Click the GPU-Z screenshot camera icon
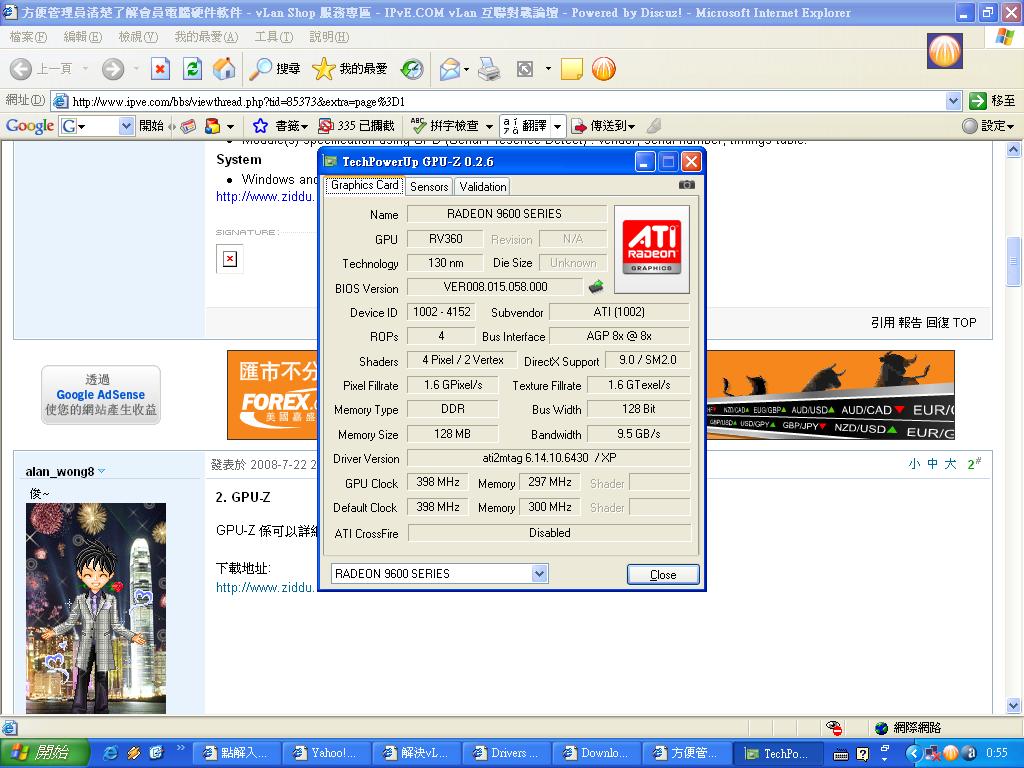Viewport: 1024px width, 768px height. tap(687, 185)
